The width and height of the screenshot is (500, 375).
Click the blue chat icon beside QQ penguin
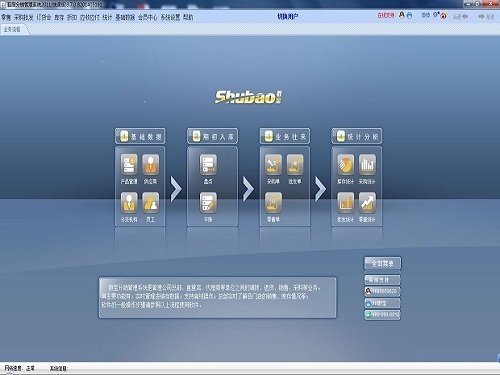(409, 16)
